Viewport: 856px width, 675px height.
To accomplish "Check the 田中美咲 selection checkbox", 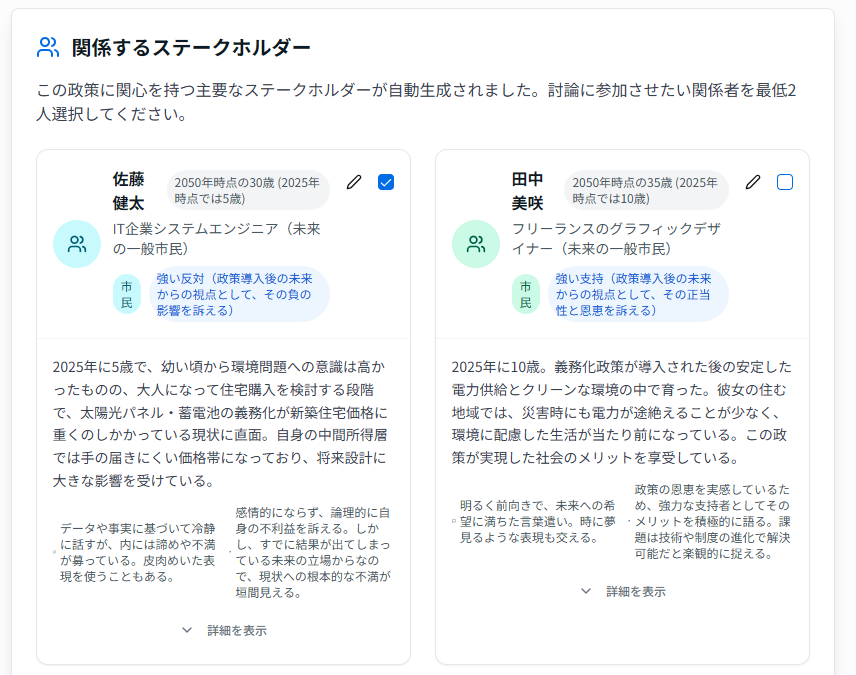I will point(785,182).
